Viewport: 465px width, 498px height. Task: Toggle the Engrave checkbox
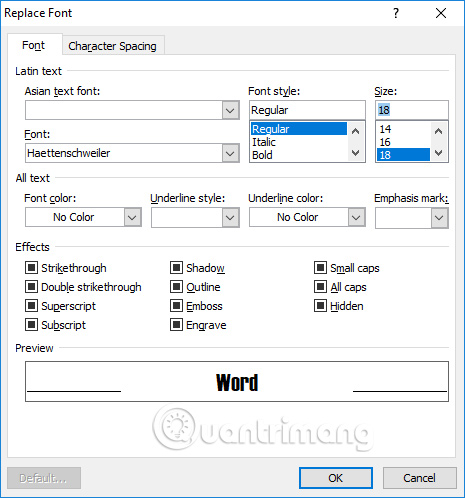[176, 325]
